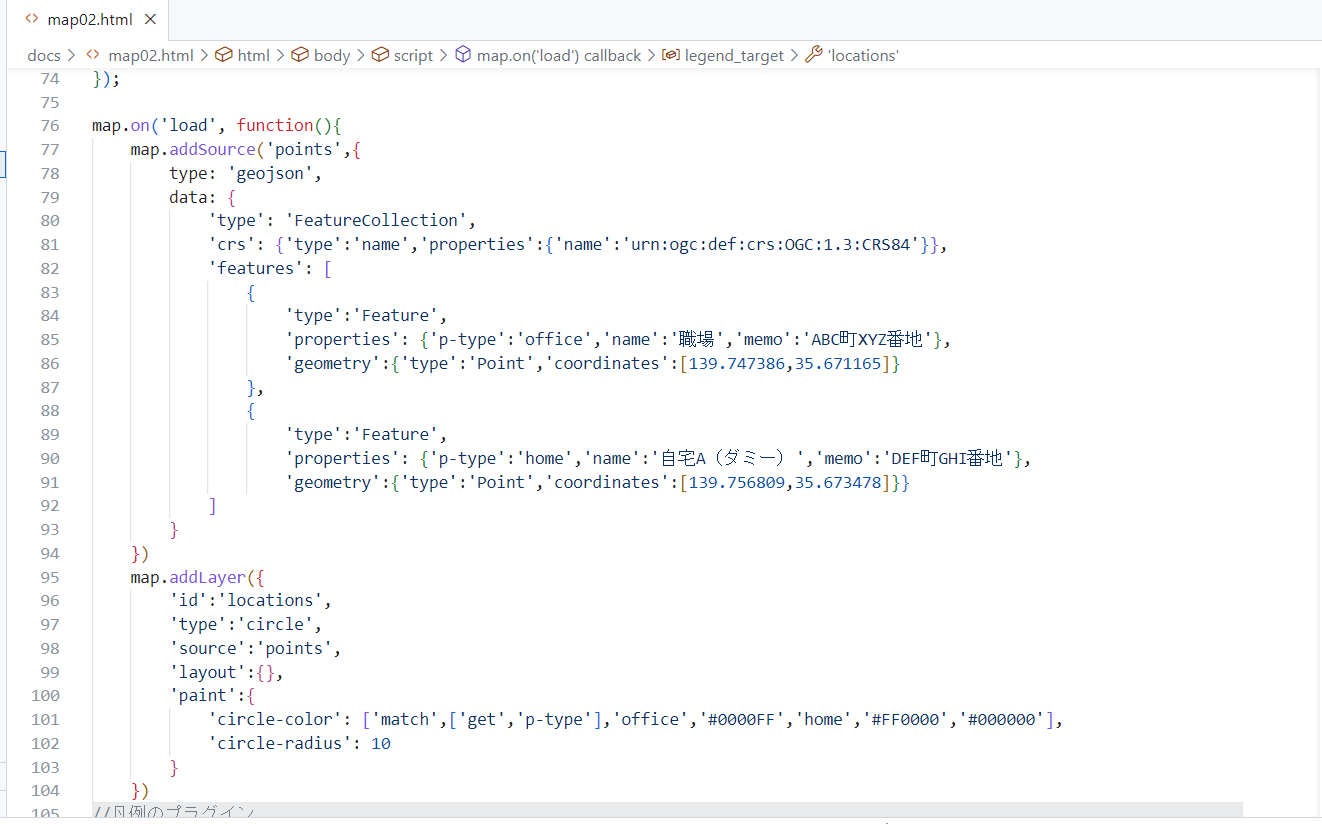This screenshot has height=824, width=1322.
Task: Click the 'circle-color' property key
Action: tap(275, 720)
